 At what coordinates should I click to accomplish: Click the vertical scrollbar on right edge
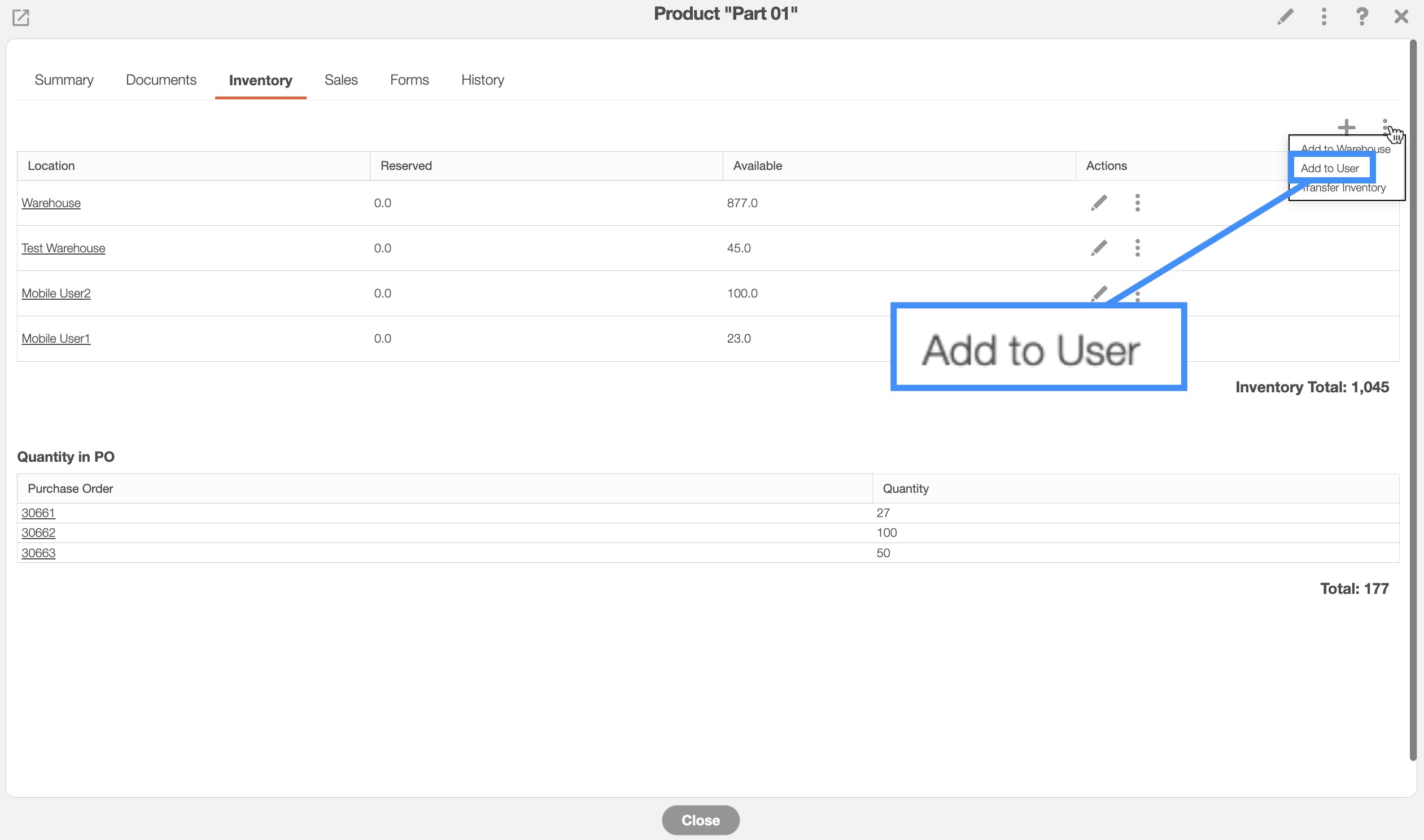coord(1413,396)
